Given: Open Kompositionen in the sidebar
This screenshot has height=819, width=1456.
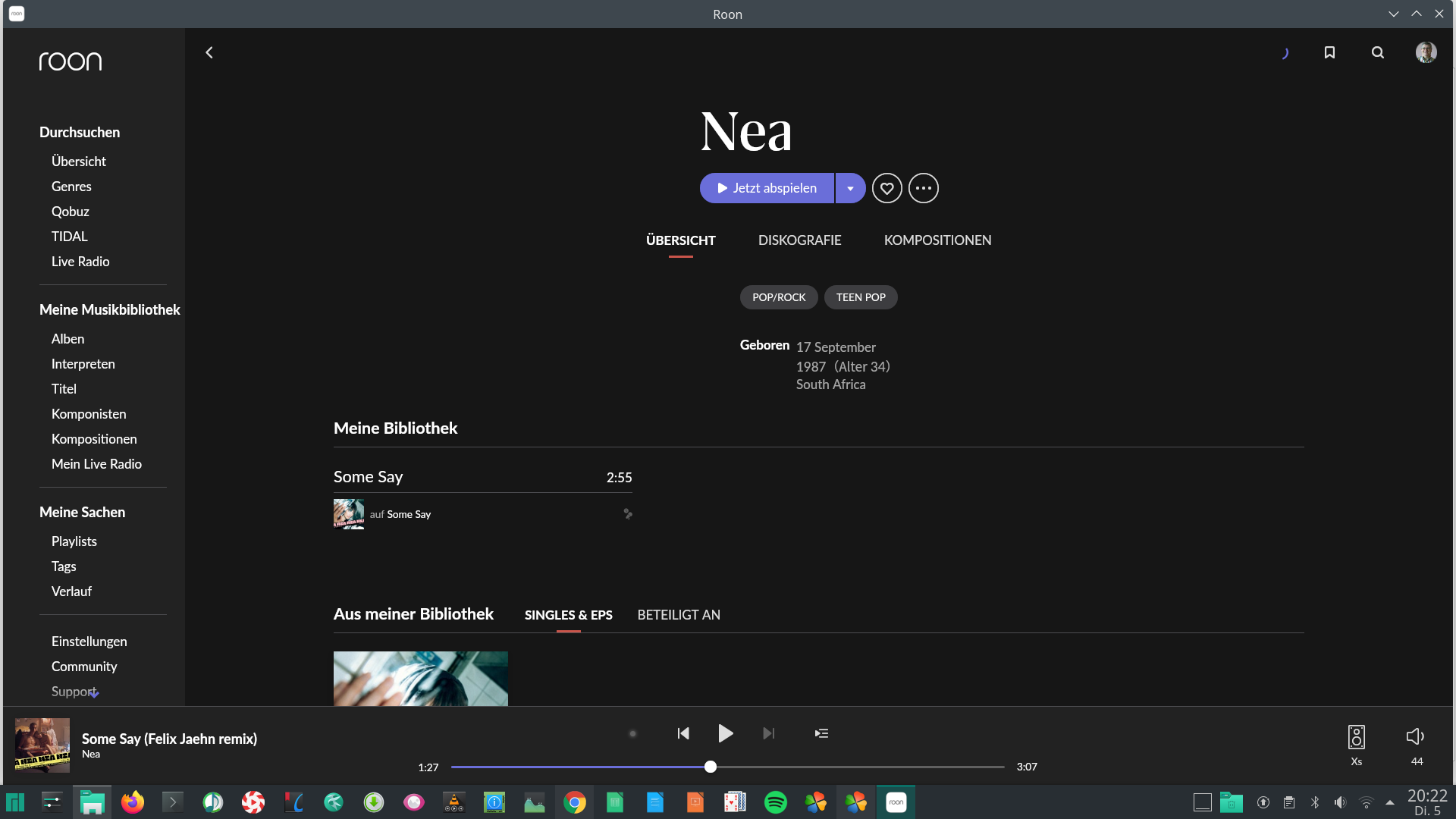Looking at the screenshot, I should tap(94, 439).
